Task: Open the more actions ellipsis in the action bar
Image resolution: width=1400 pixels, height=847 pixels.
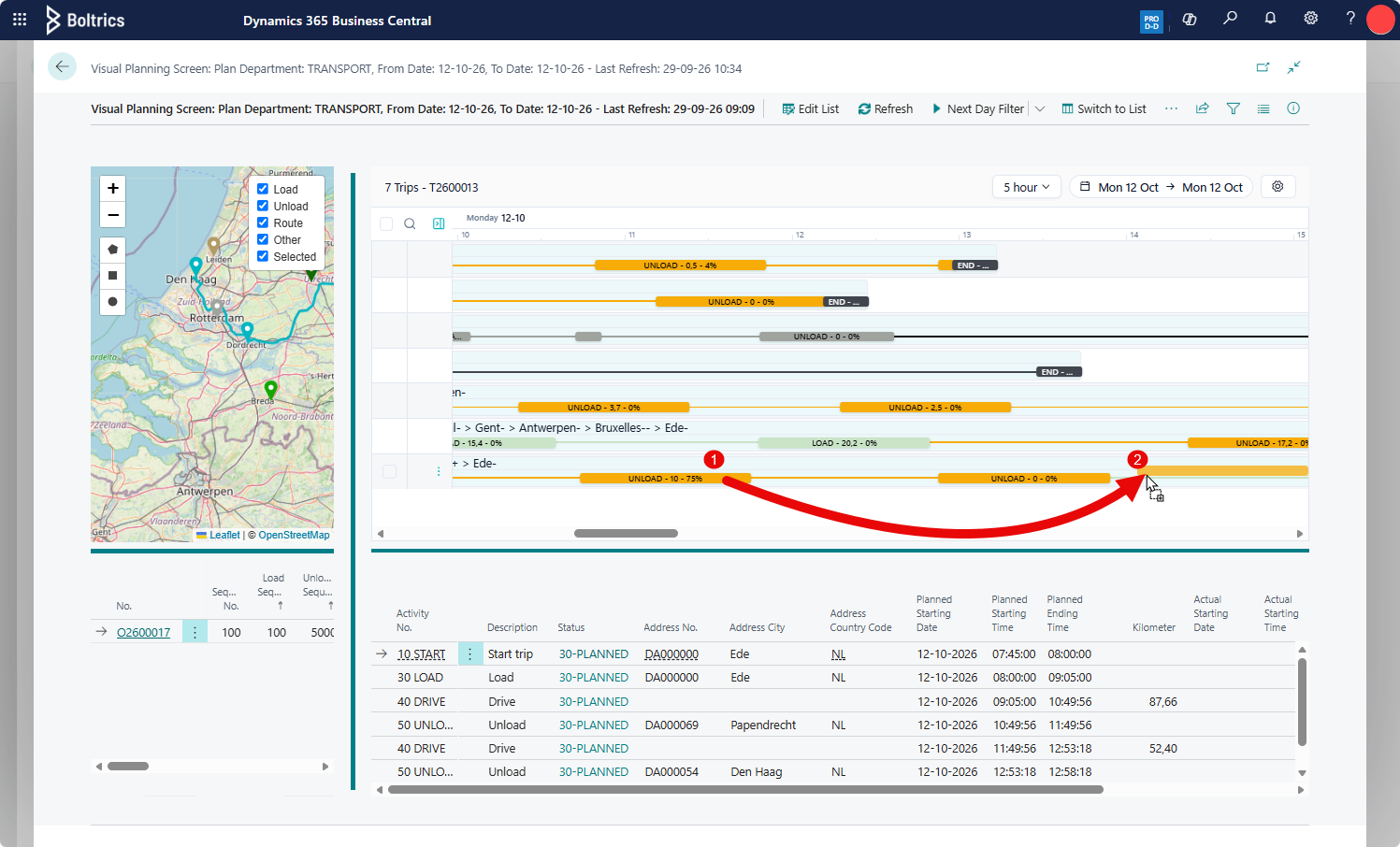Action: (1171, 108)
